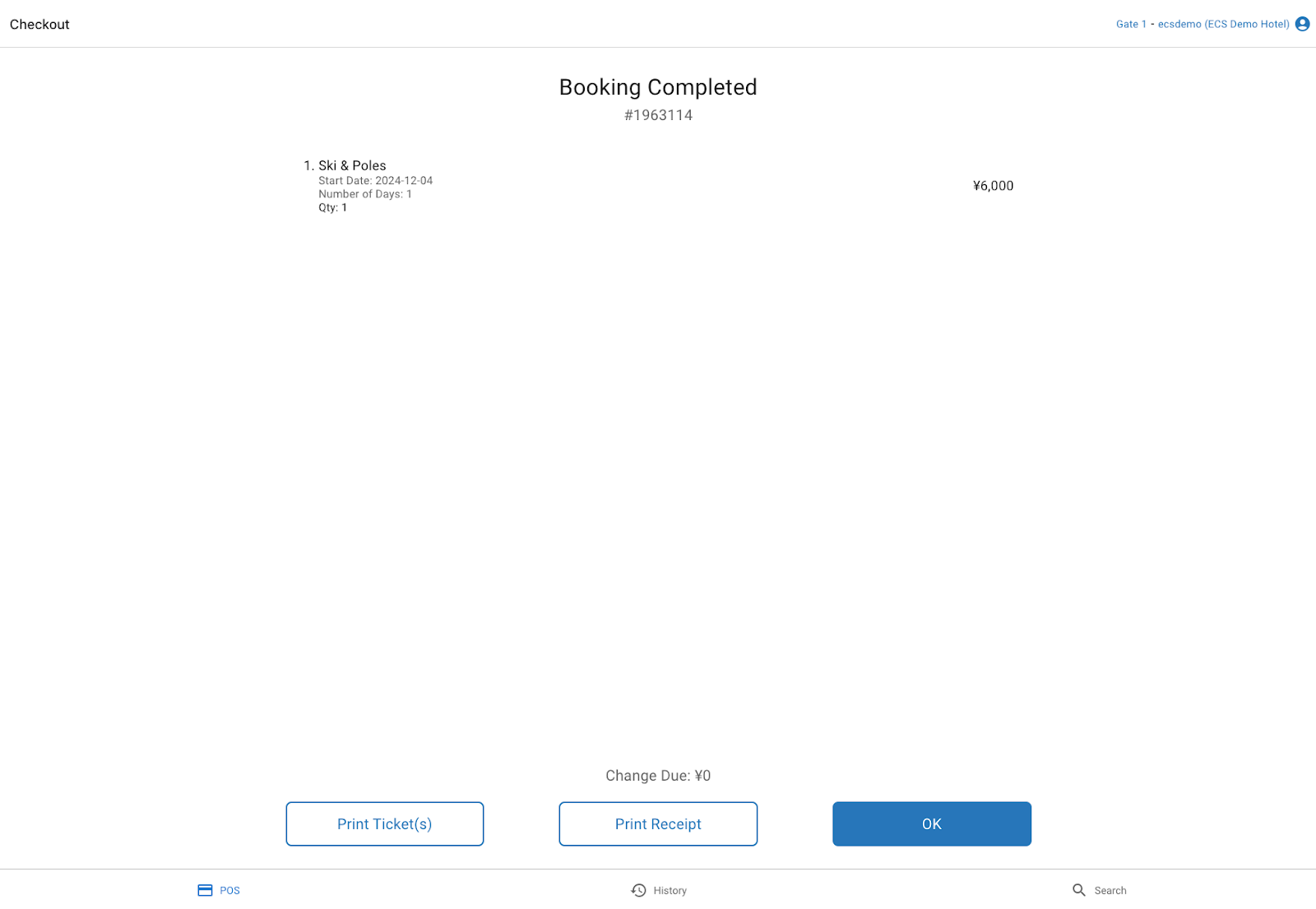Viewport: 1316px width, 909px height.
Task: Open the History tab label
Action: (x=670, y=891)
